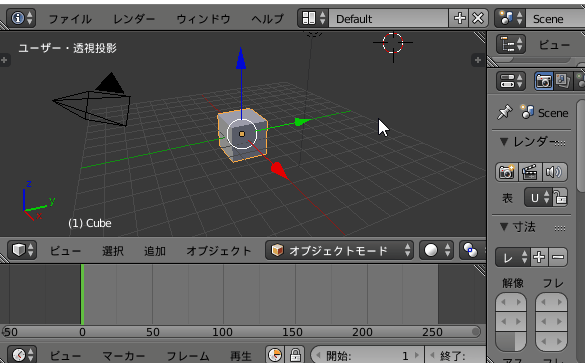The height and width of the screenshot is (363, 585).
Task: Collapse the 寸法 panel triangle
Action: (504, 226)
